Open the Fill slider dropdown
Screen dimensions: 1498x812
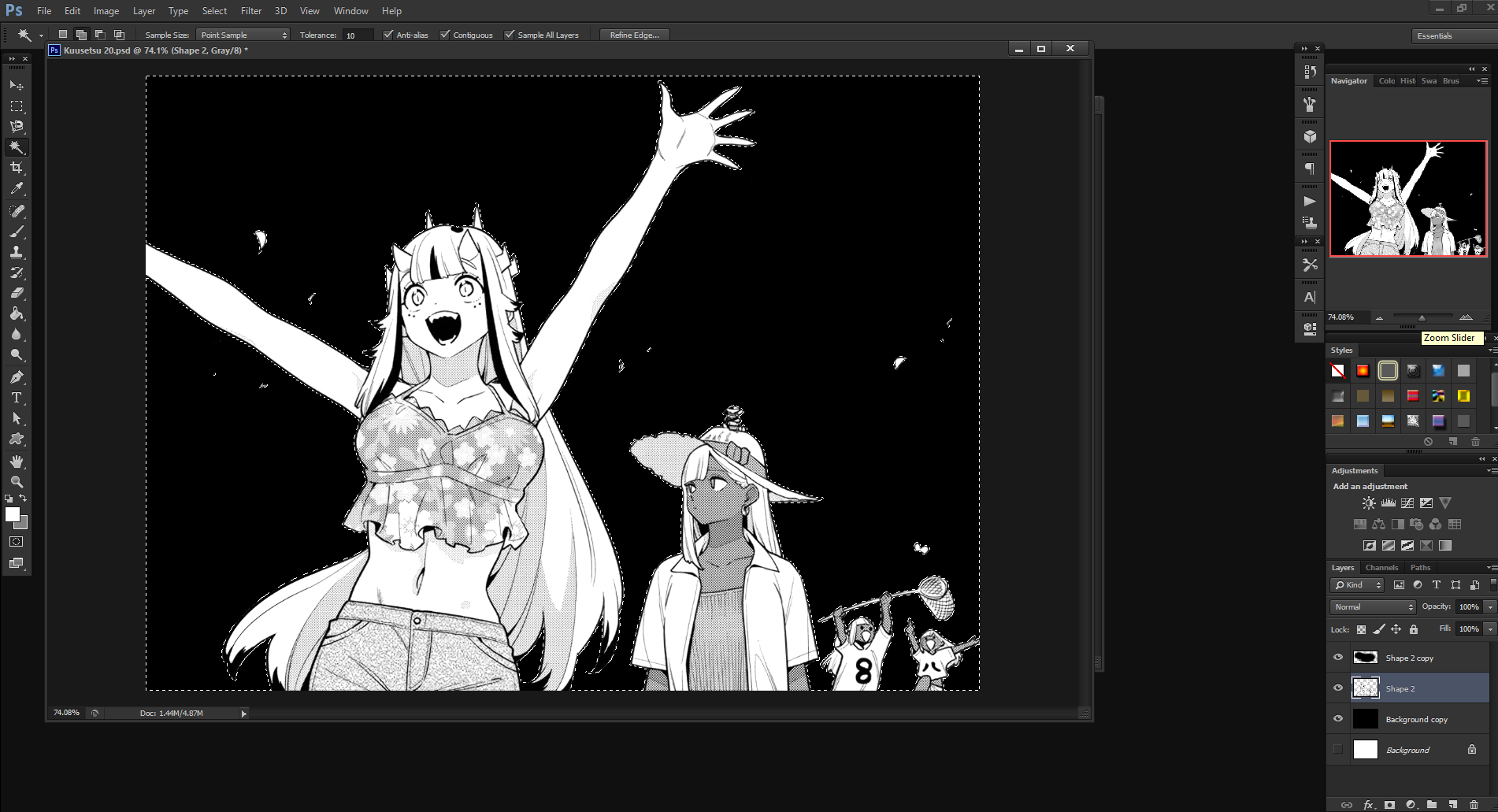[x=1489, y=628]
